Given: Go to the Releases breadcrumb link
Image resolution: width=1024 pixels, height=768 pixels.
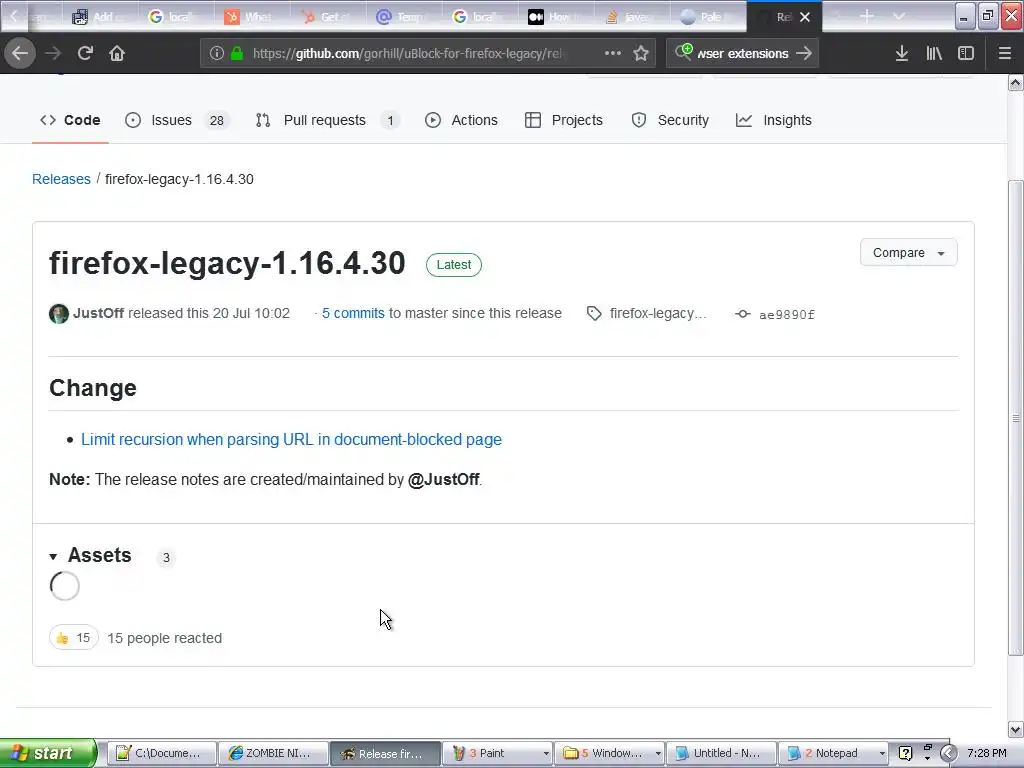Looking at the screenshot, I should point(61,179).
